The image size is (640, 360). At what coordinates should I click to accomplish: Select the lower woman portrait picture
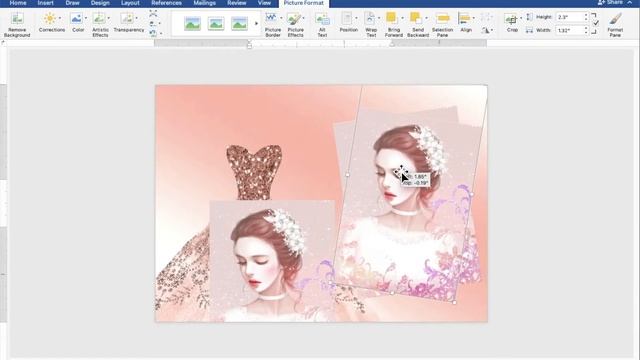[x=272, y=261]
